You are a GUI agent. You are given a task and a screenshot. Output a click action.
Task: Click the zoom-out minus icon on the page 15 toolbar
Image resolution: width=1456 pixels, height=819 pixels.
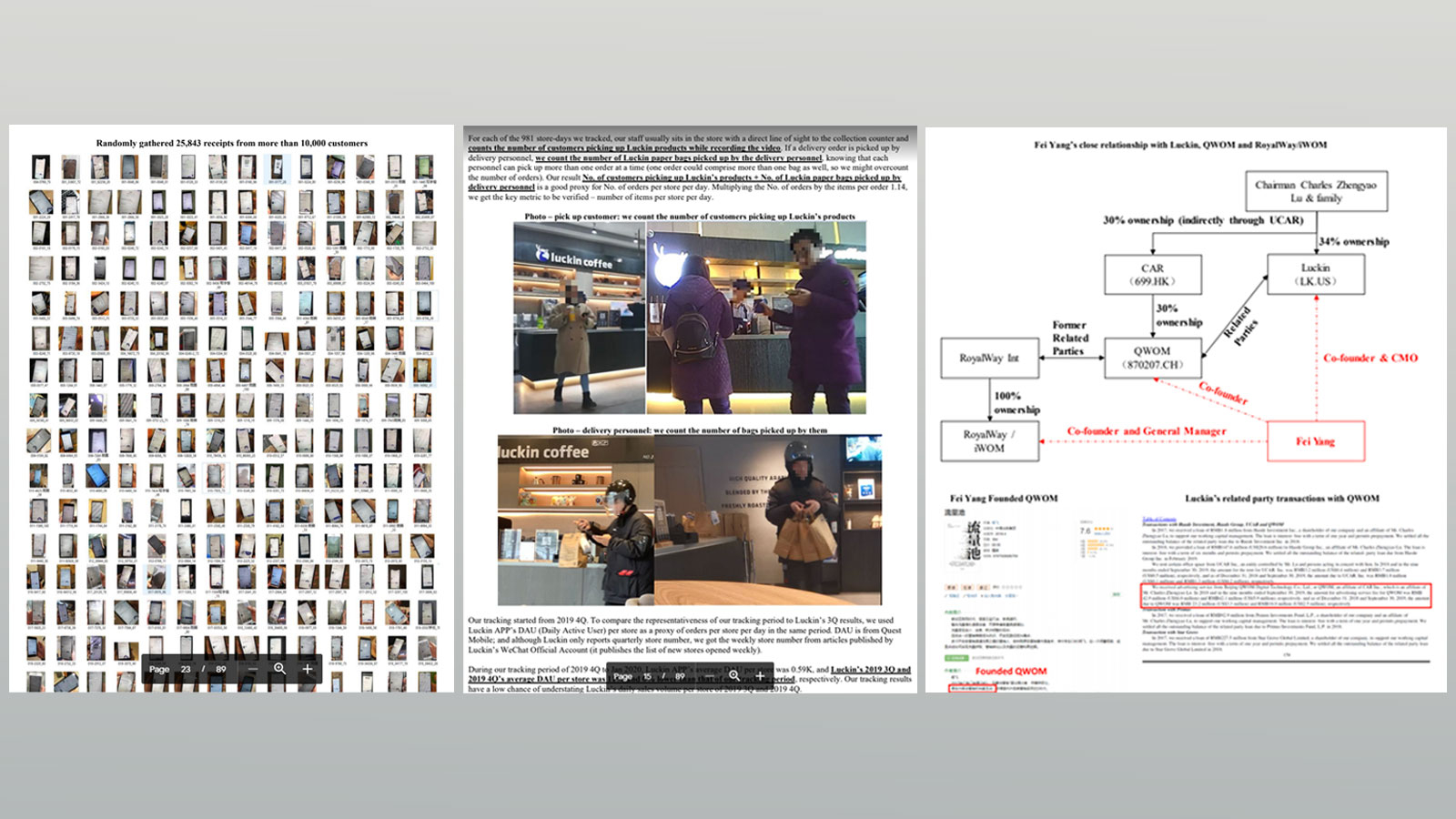click(708, 676)
